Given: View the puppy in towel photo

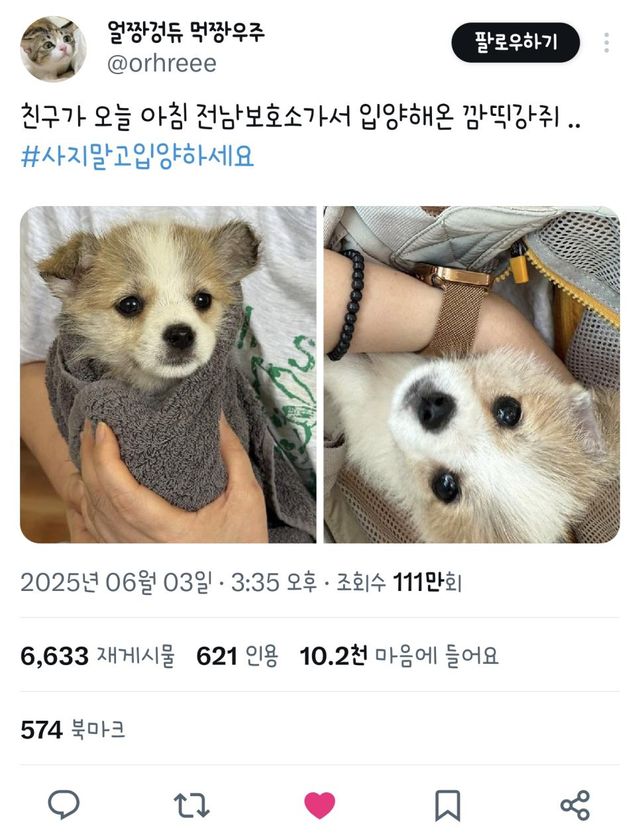Looking at the screenshot, I should [168, 374].
